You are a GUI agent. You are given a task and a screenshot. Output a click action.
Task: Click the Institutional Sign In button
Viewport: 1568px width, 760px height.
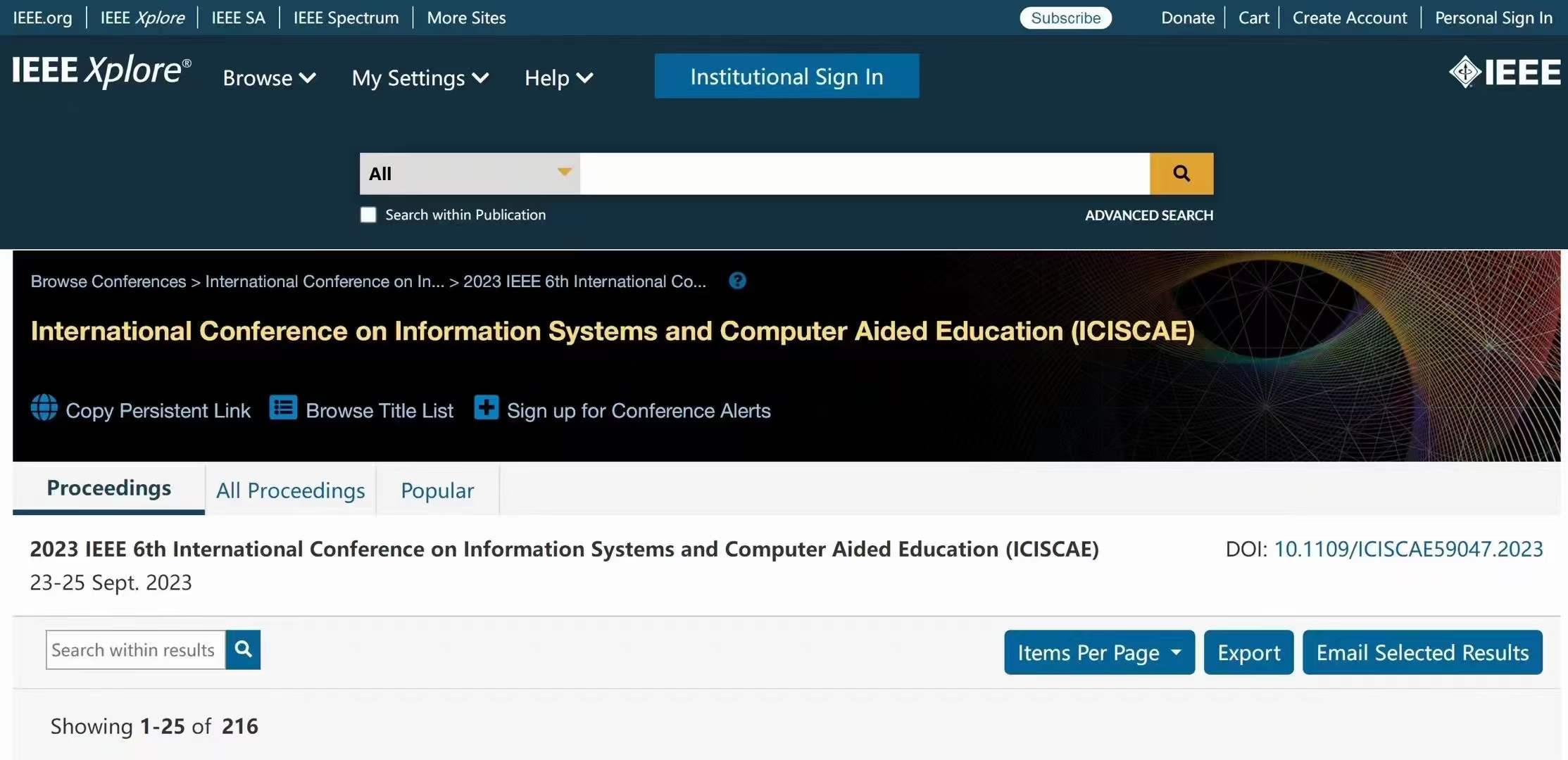(x=786, y=76)
